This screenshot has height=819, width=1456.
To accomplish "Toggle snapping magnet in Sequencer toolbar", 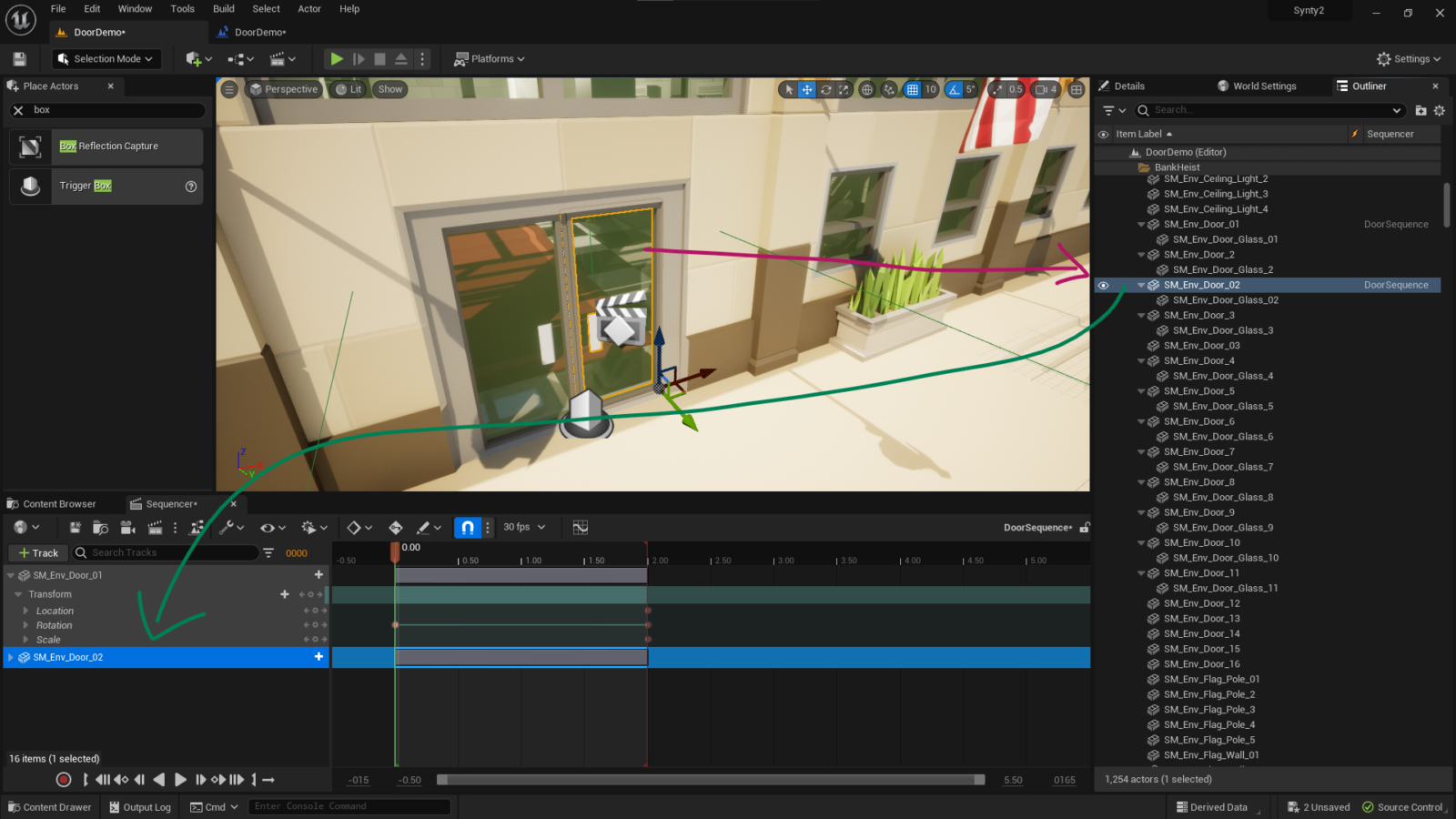I will coord(467,528).
